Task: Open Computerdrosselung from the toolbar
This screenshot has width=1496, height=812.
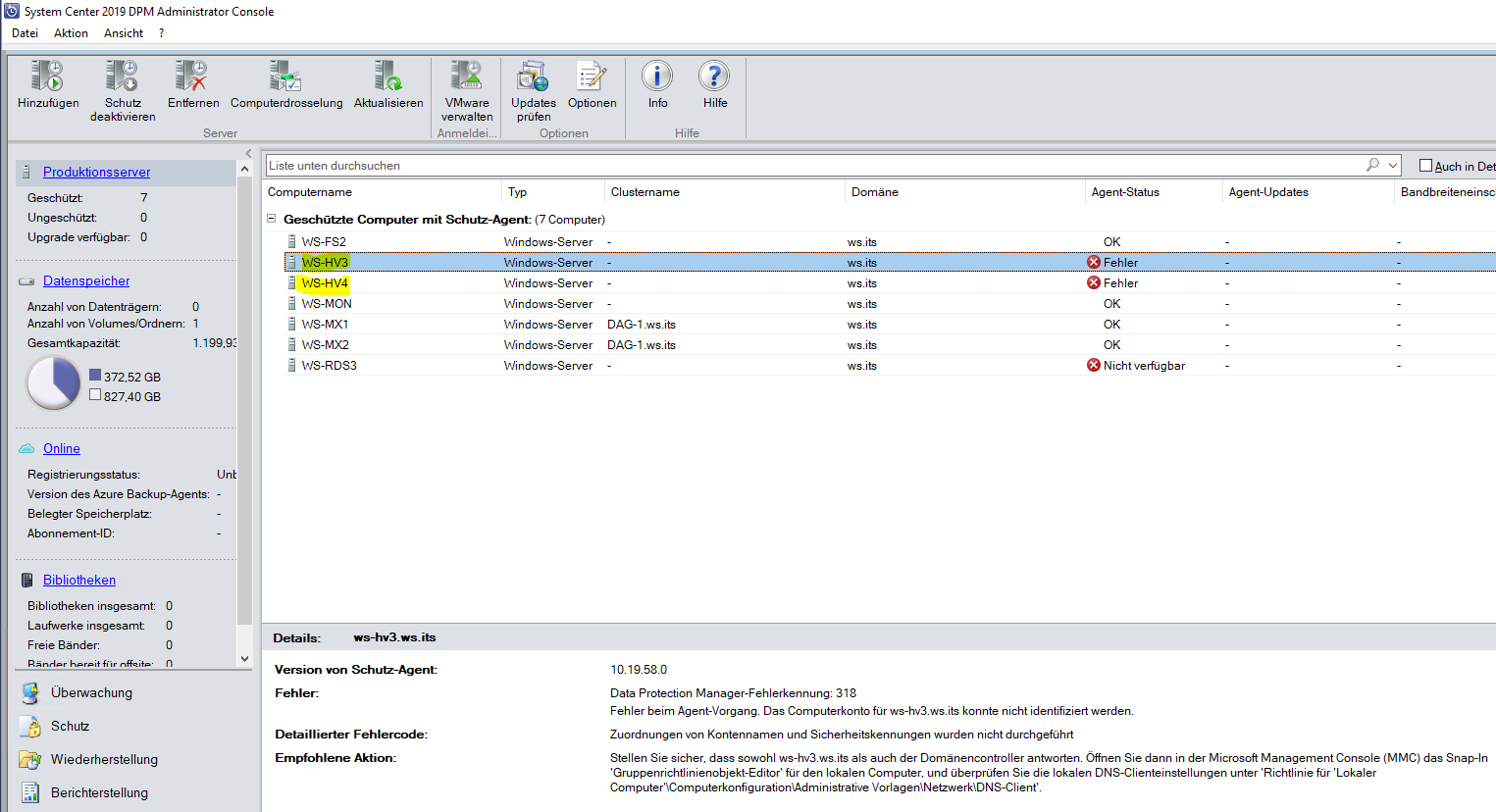Action: (x=285, y=76)
